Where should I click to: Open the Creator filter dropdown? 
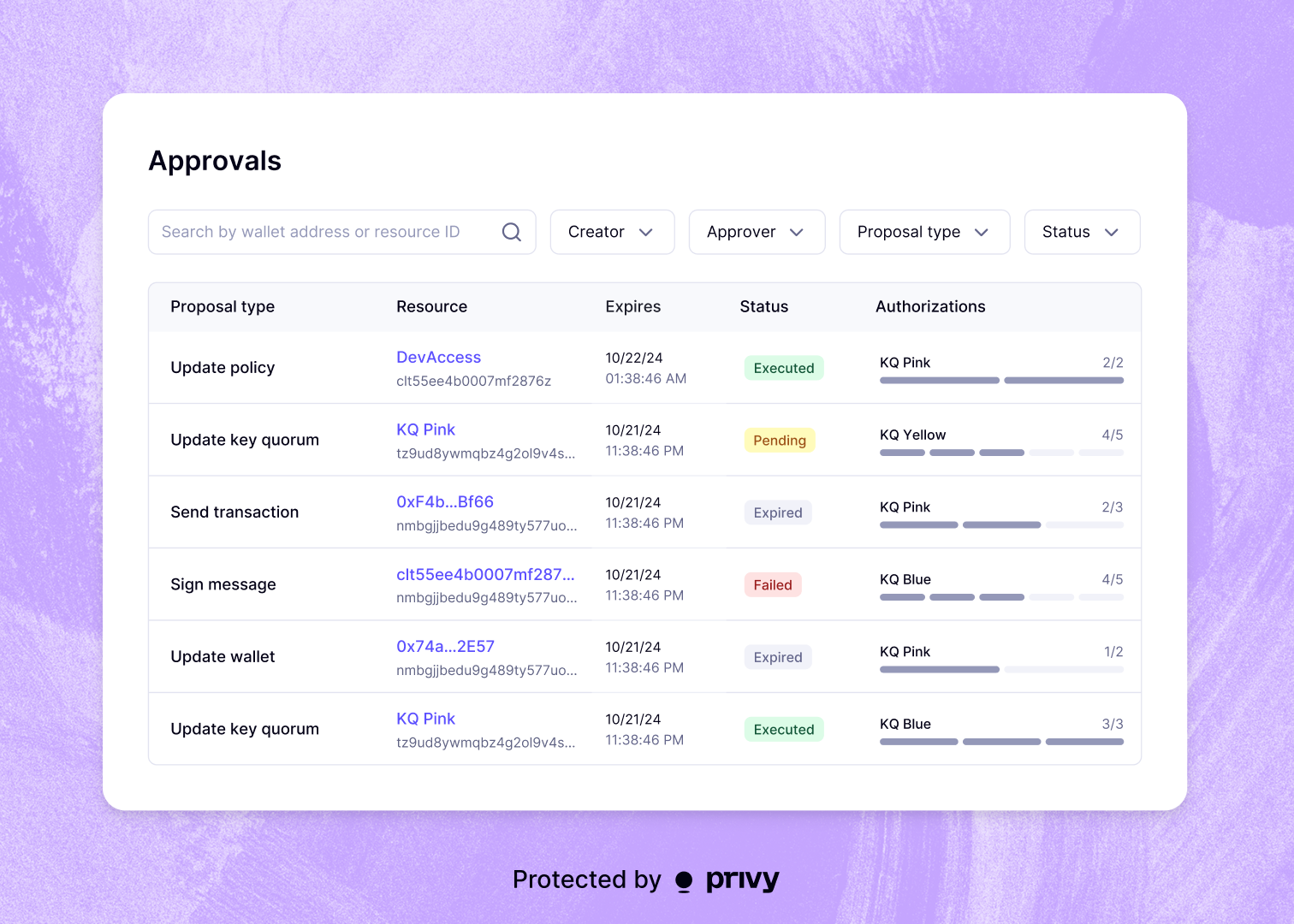pos(613,232)
